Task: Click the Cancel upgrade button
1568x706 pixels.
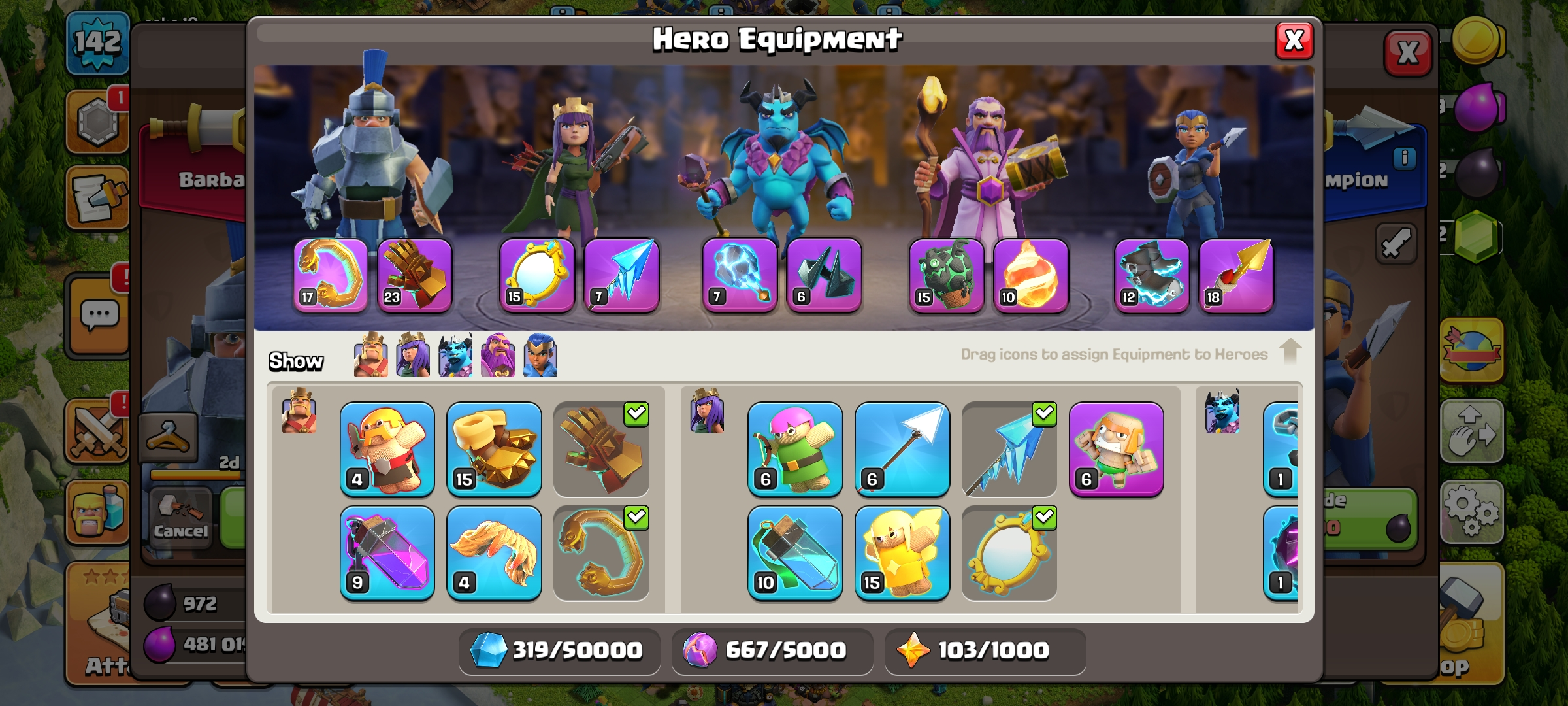Action: [x=180, y=518]
